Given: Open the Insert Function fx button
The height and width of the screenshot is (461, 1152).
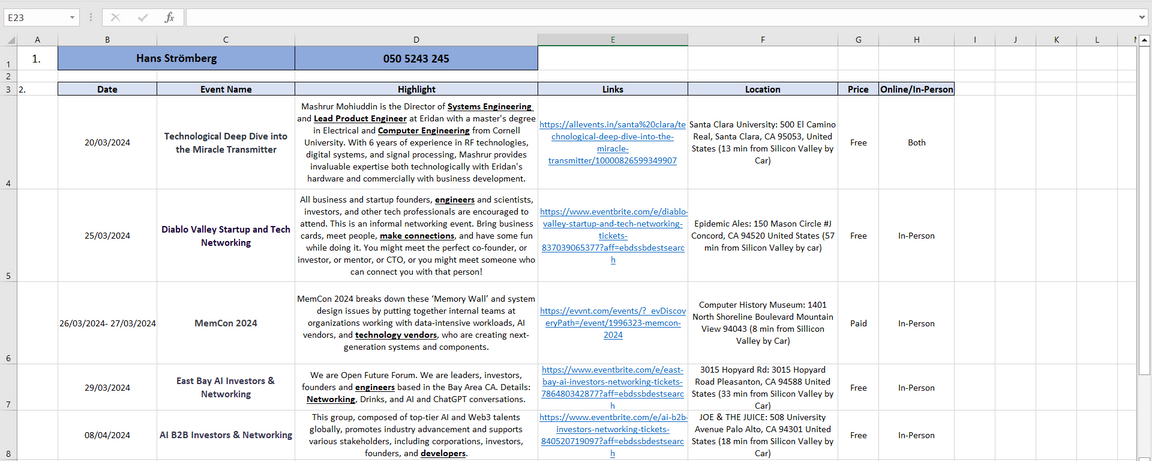Looking at the screenshot, I should point(169,18).
